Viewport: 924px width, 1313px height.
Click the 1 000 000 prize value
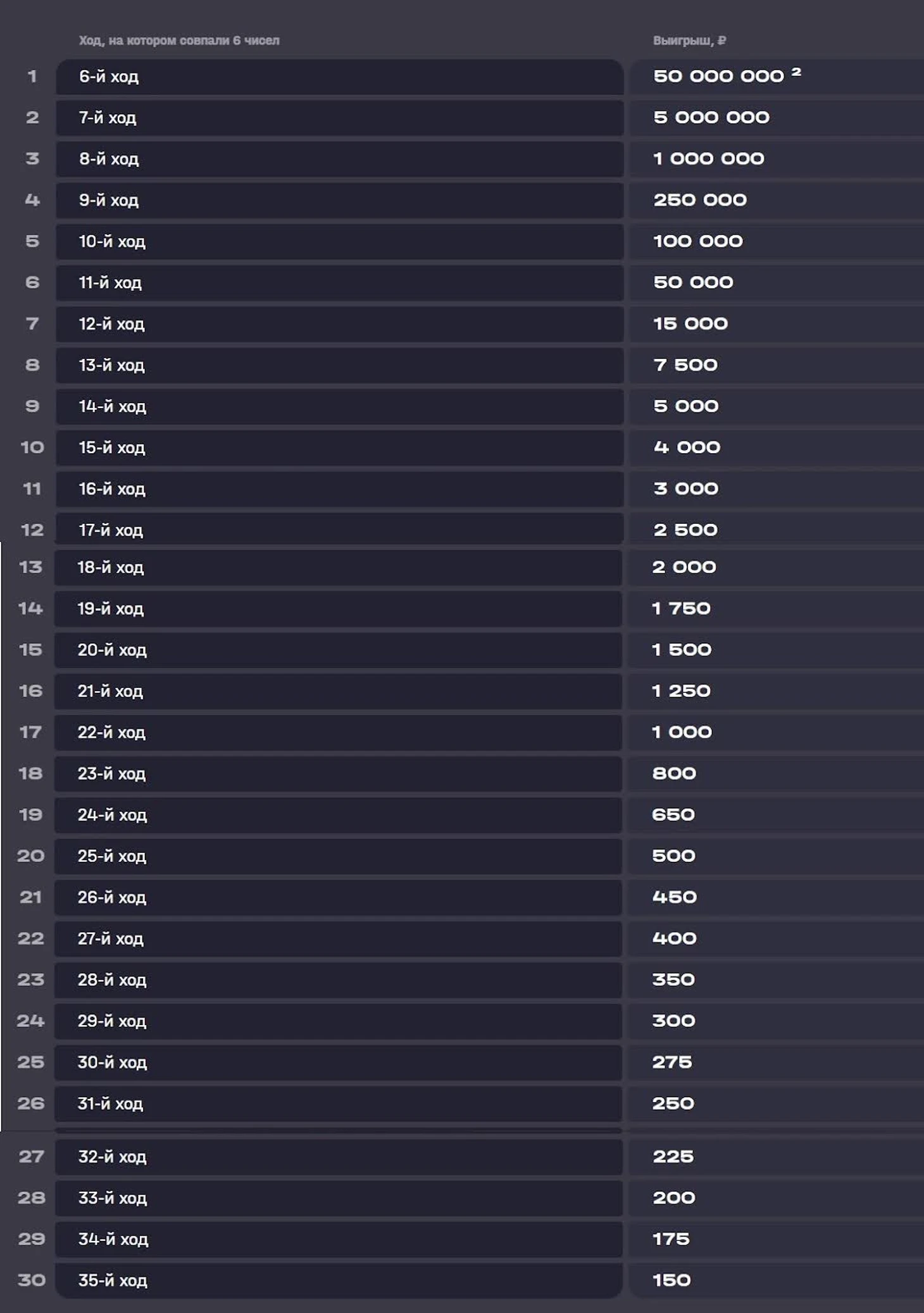[708, 159]
